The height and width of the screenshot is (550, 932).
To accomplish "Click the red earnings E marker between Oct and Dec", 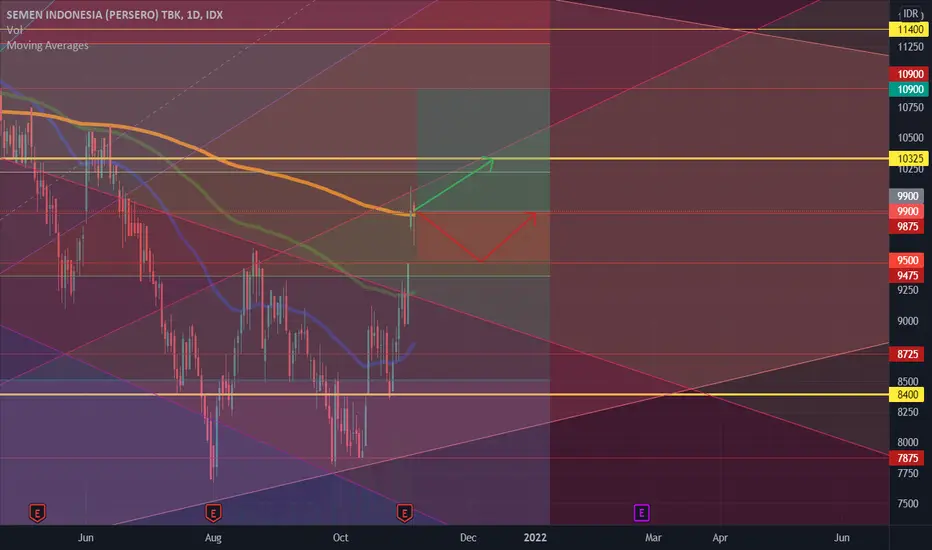I will [x=405, y=512].
